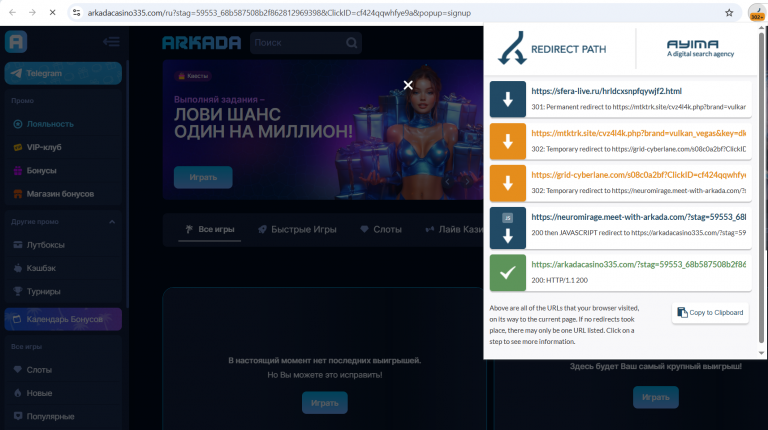Click the Redirect Path logo

point(552,48)
